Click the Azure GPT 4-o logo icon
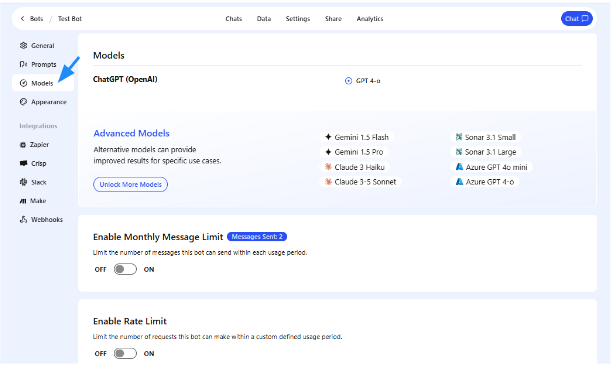Screen dimensions: 611x365 (459, 182)
